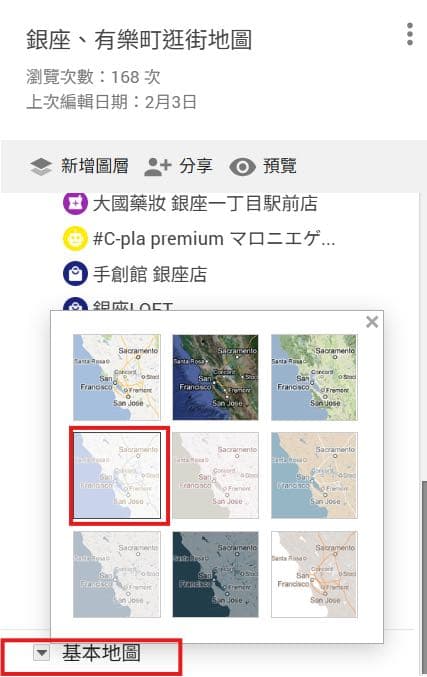Choose the light political map style
427x677 pixels.
117,475
